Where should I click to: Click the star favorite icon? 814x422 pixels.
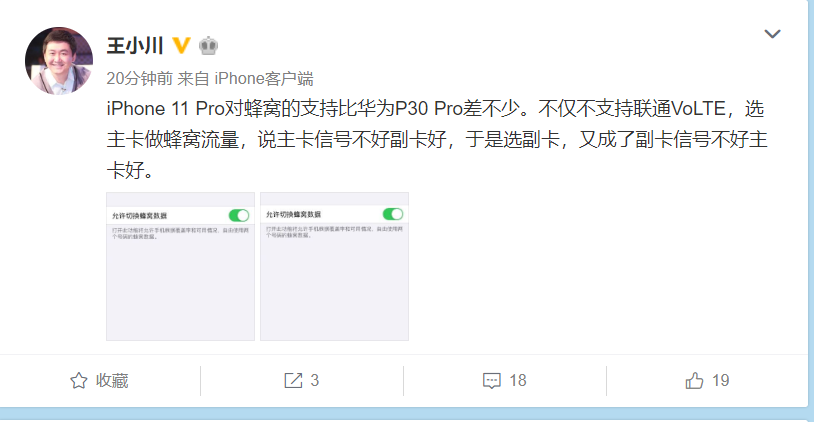(79, 380)
